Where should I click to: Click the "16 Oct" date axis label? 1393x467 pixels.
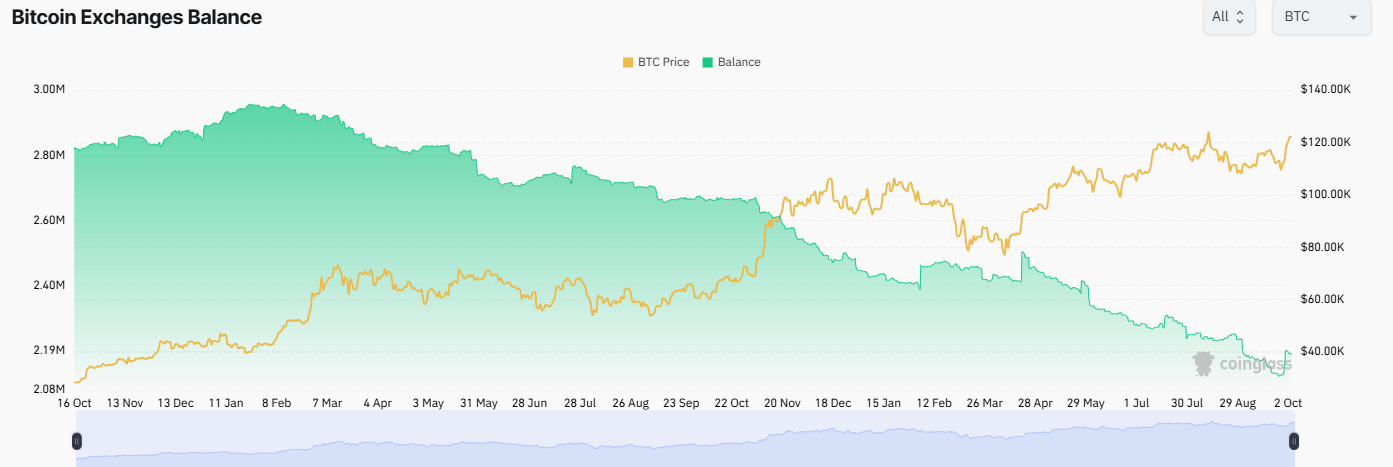(x=75, y=403)
